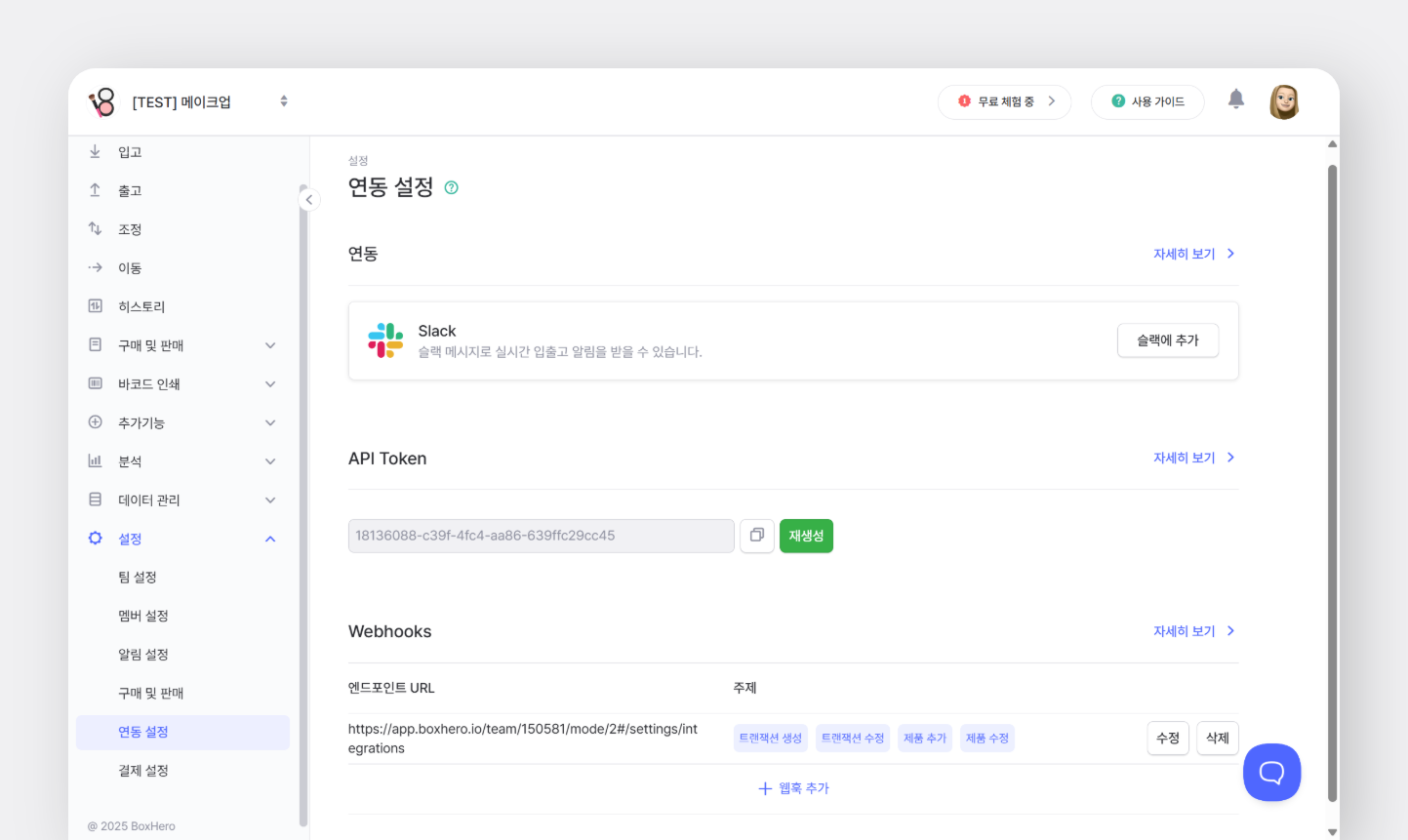Expand the 바코드 인쇄 menu chevron
The height and width of the screenshot is (840, 1408).
(270, 384)
